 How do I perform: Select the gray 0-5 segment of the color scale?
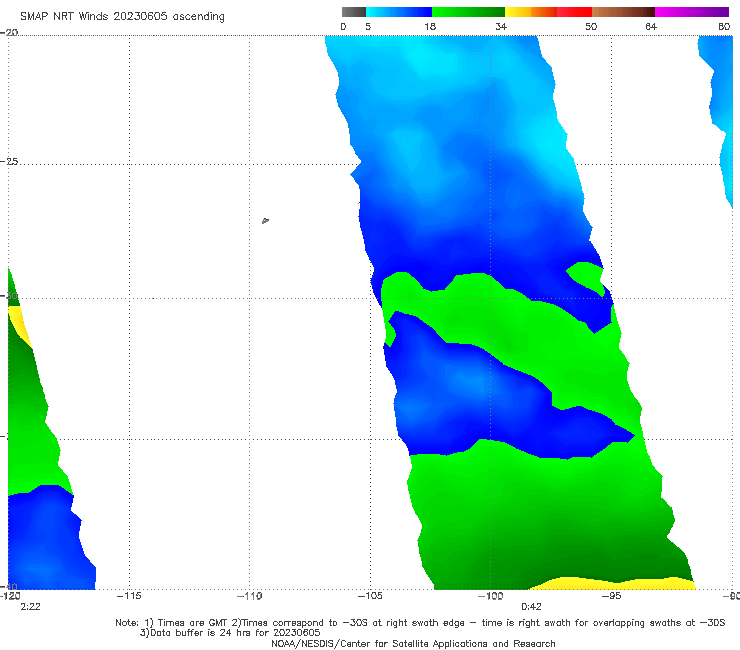[354, 12]
